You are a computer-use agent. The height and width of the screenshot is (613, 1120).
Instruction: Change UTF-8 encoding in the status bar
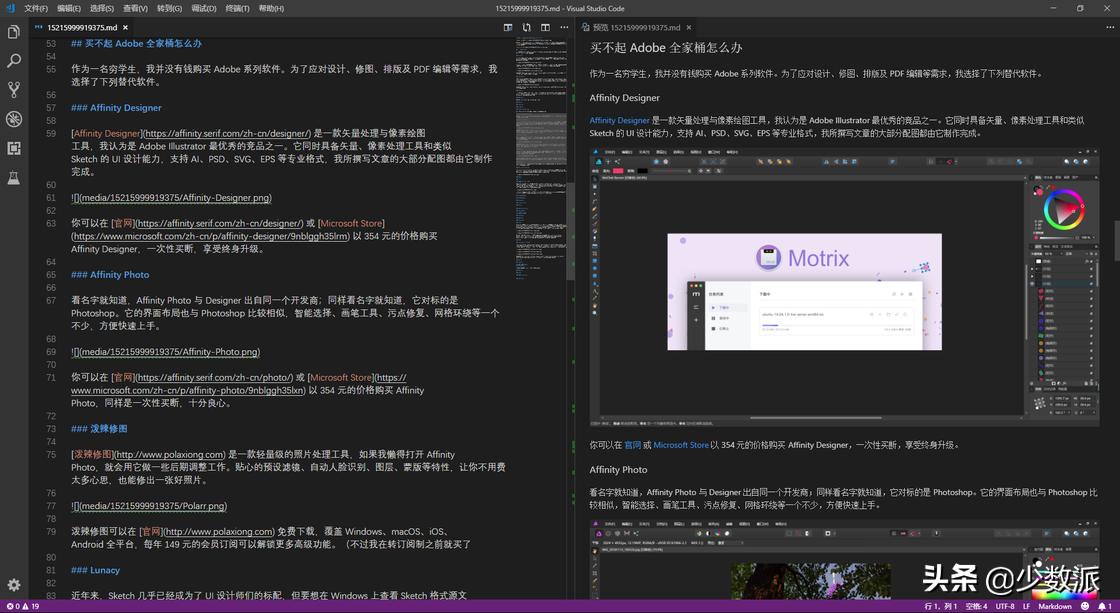click(1006, 606)
